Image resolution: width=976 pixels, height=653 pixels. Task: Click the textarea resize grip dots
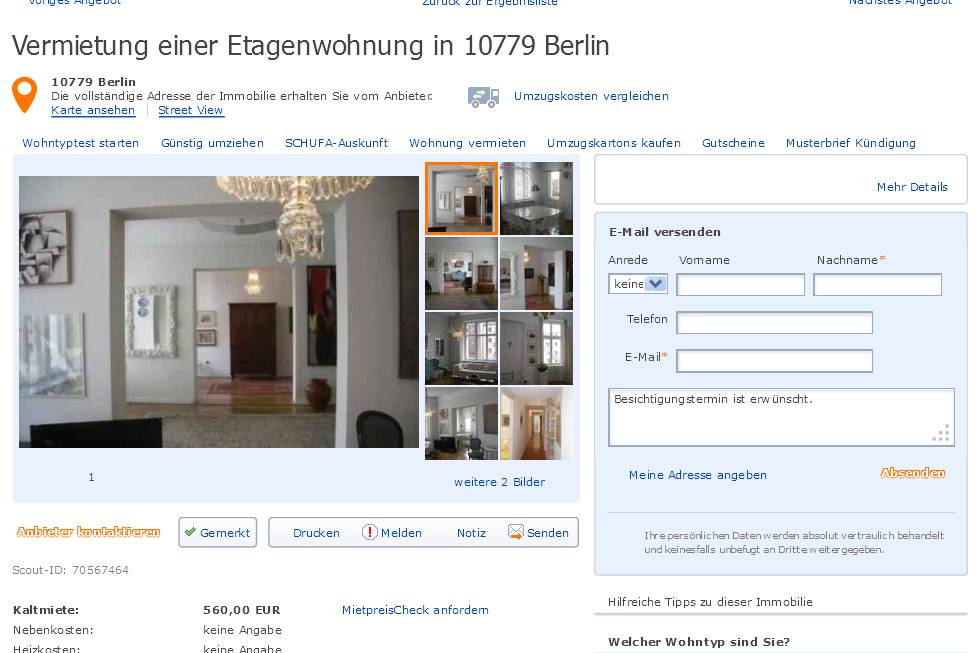941,433
